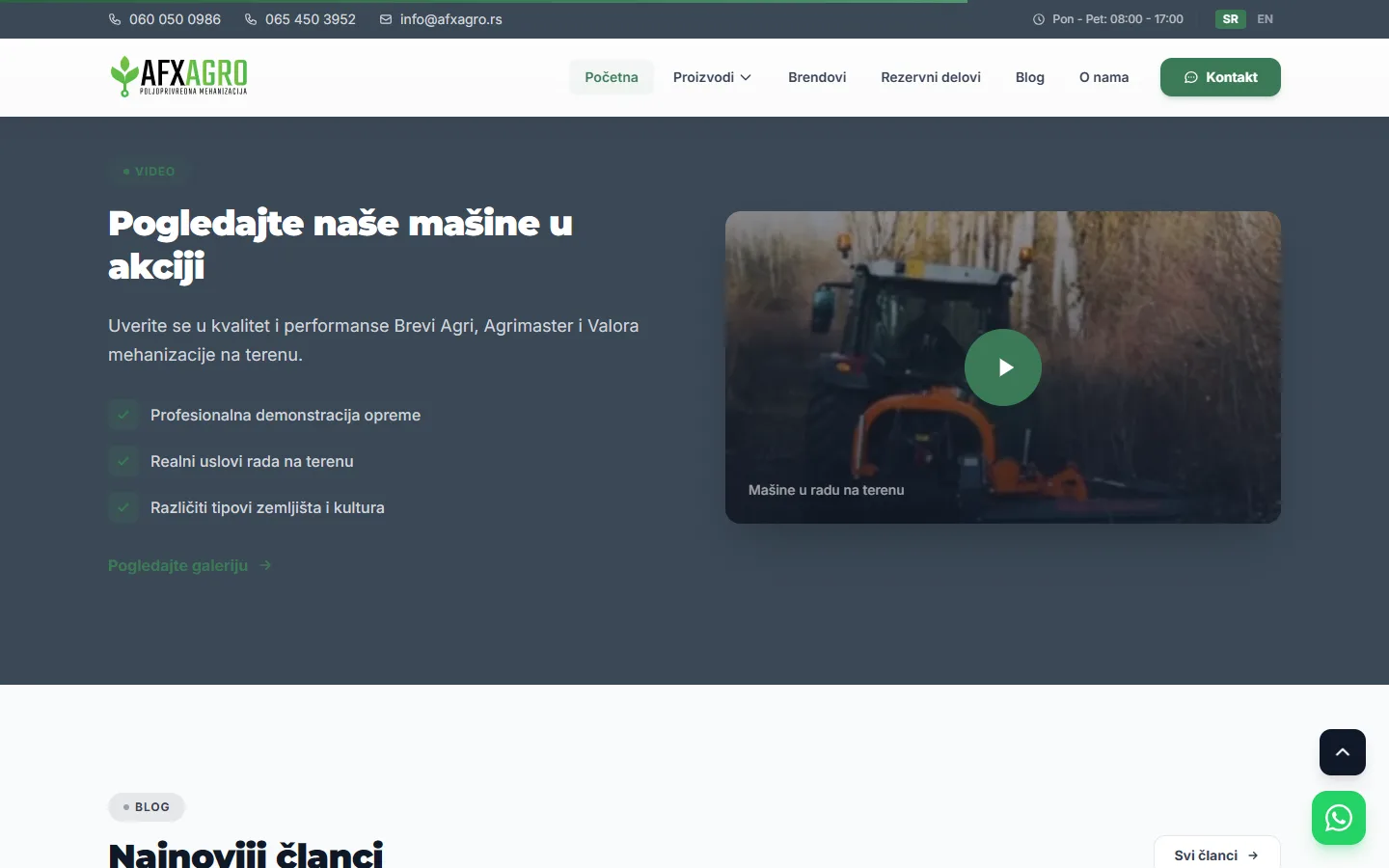Click the green Kontakt button

1220,77
